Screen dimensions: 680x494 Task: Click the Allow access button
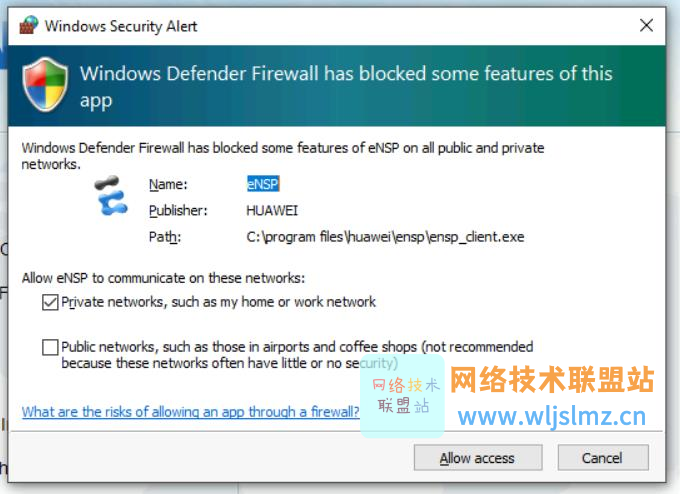478,458
